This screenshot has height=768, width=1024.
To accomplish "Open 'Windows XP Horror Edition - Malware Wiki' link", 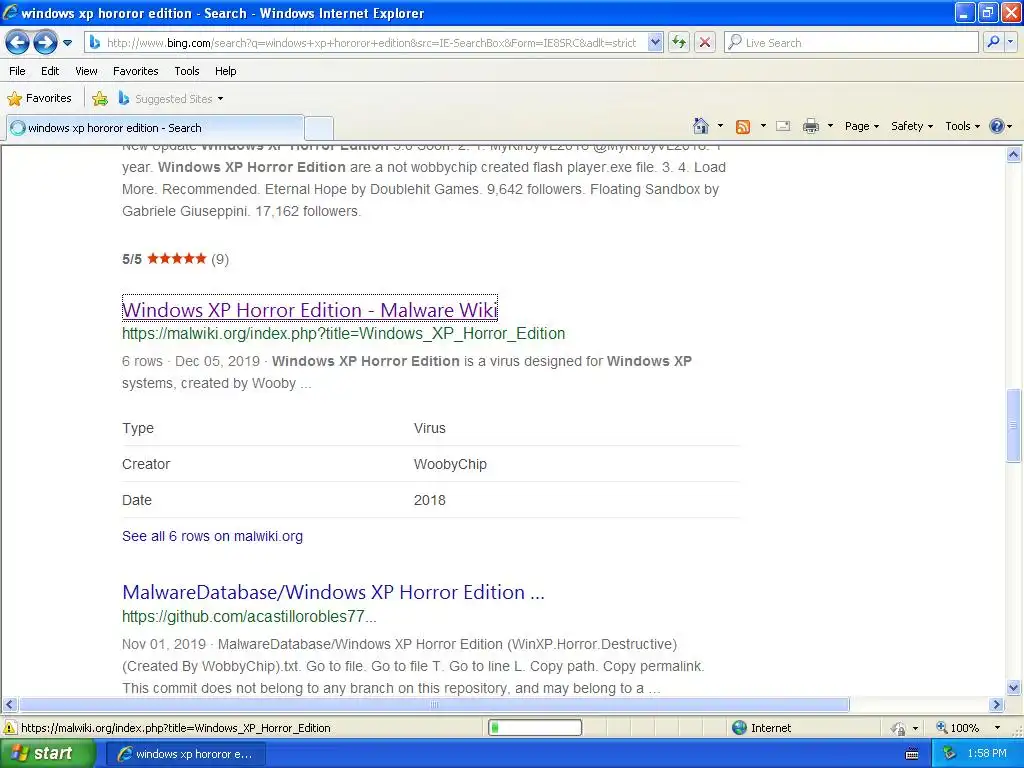I will pos(310,310).
